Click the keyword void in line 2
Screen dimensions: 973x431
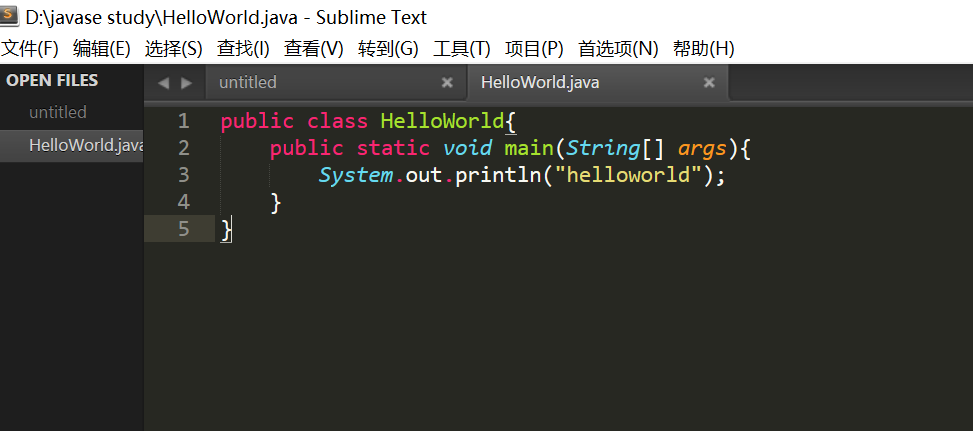tap(467, 148)
